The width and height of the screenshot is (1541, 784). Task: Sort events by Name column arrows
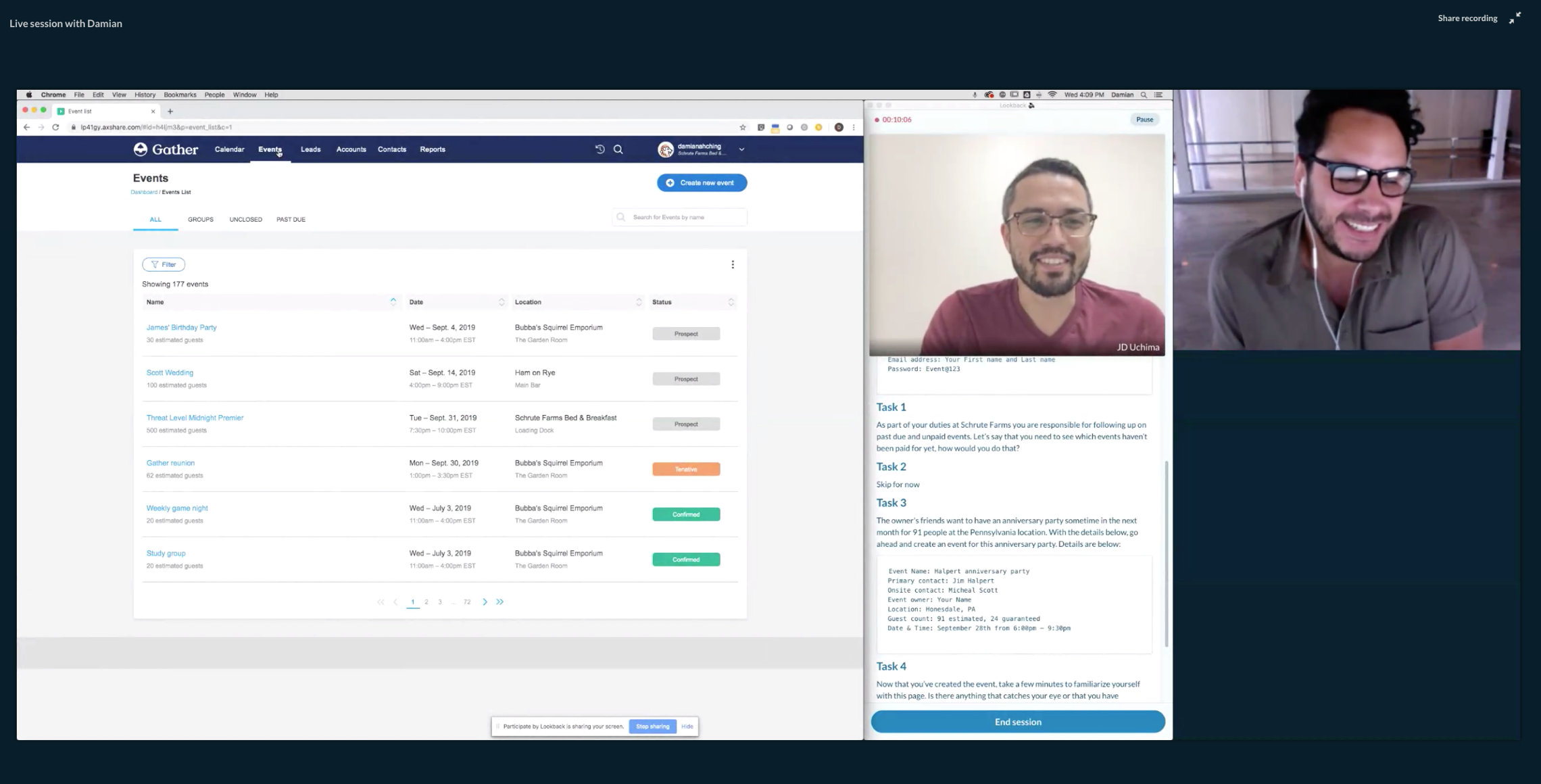pyautogui.click(x=393, y=302)
